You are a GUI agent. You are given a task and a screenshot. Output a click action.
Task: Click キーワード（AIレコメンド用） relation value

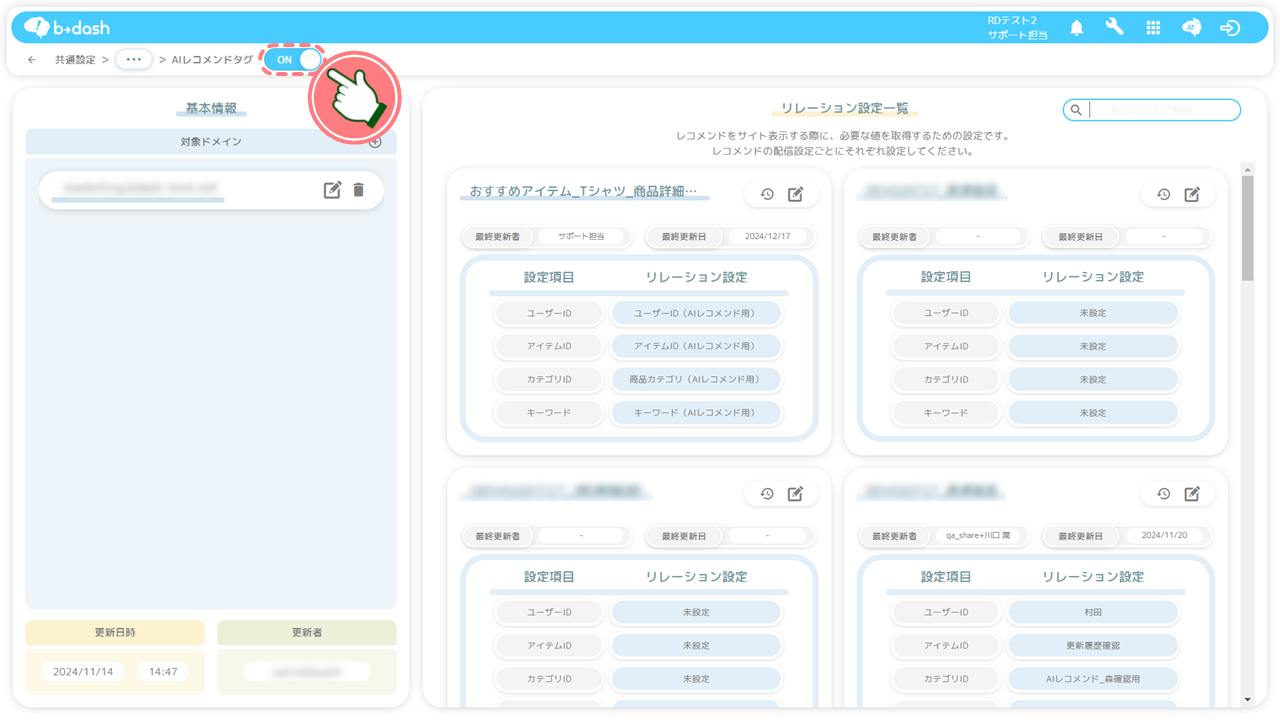(x=696, y=413)
